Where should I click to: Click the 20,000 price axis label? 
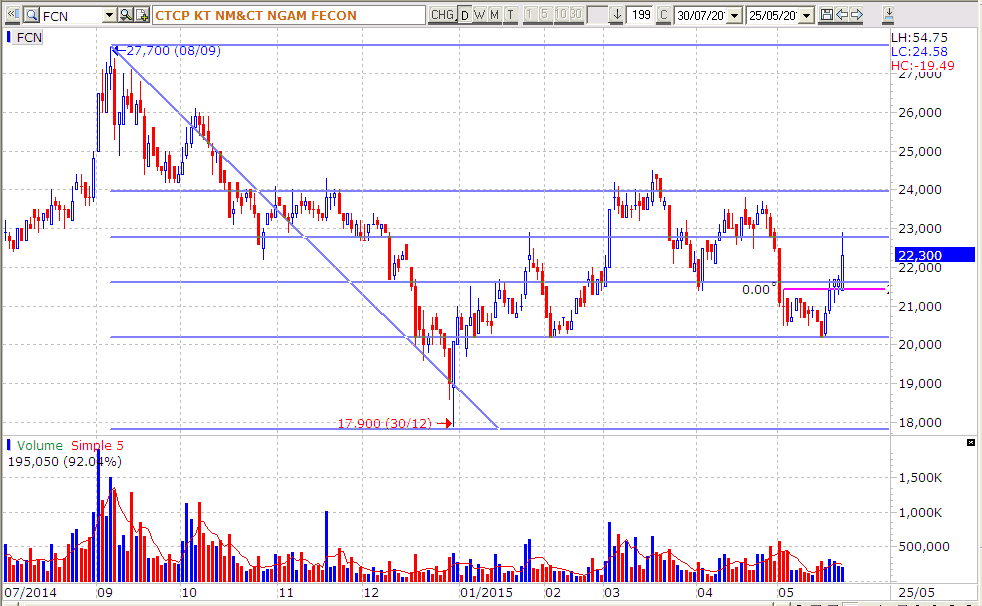pyautogui.click(x=920, y=345)
